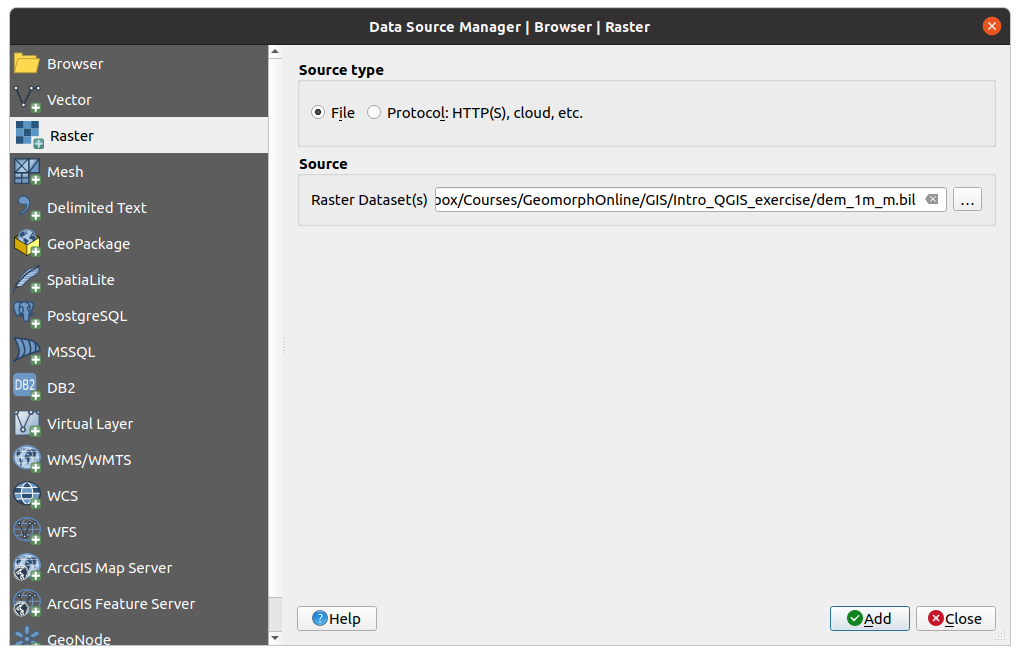The image size is (1020, 655).
Task: Browse raster dataset with ellipsis button
Action: [x=967, y=200]
